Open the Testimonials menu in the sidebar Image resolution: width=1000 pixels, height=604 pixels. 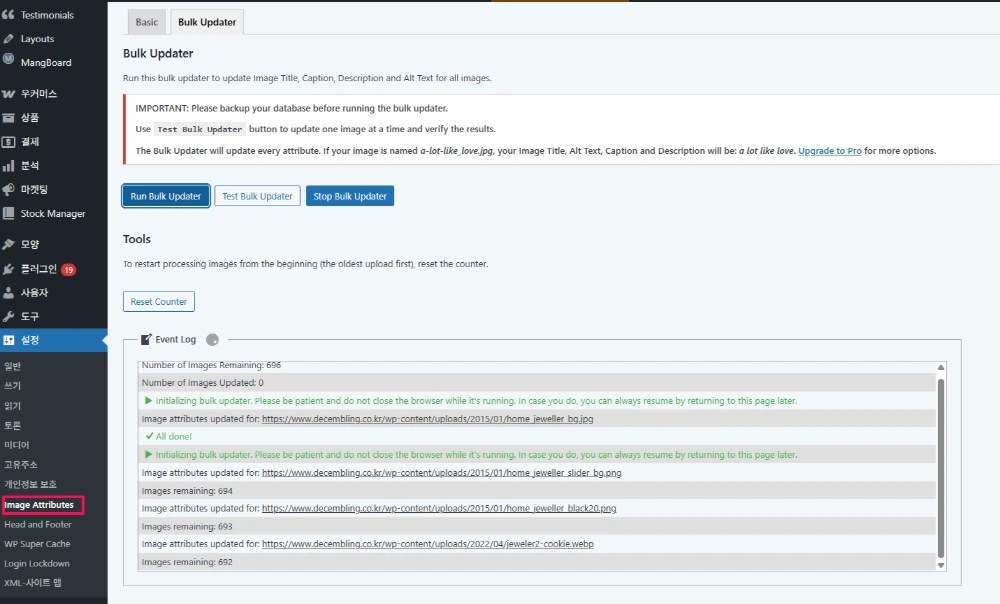click(x=45, y=14)
